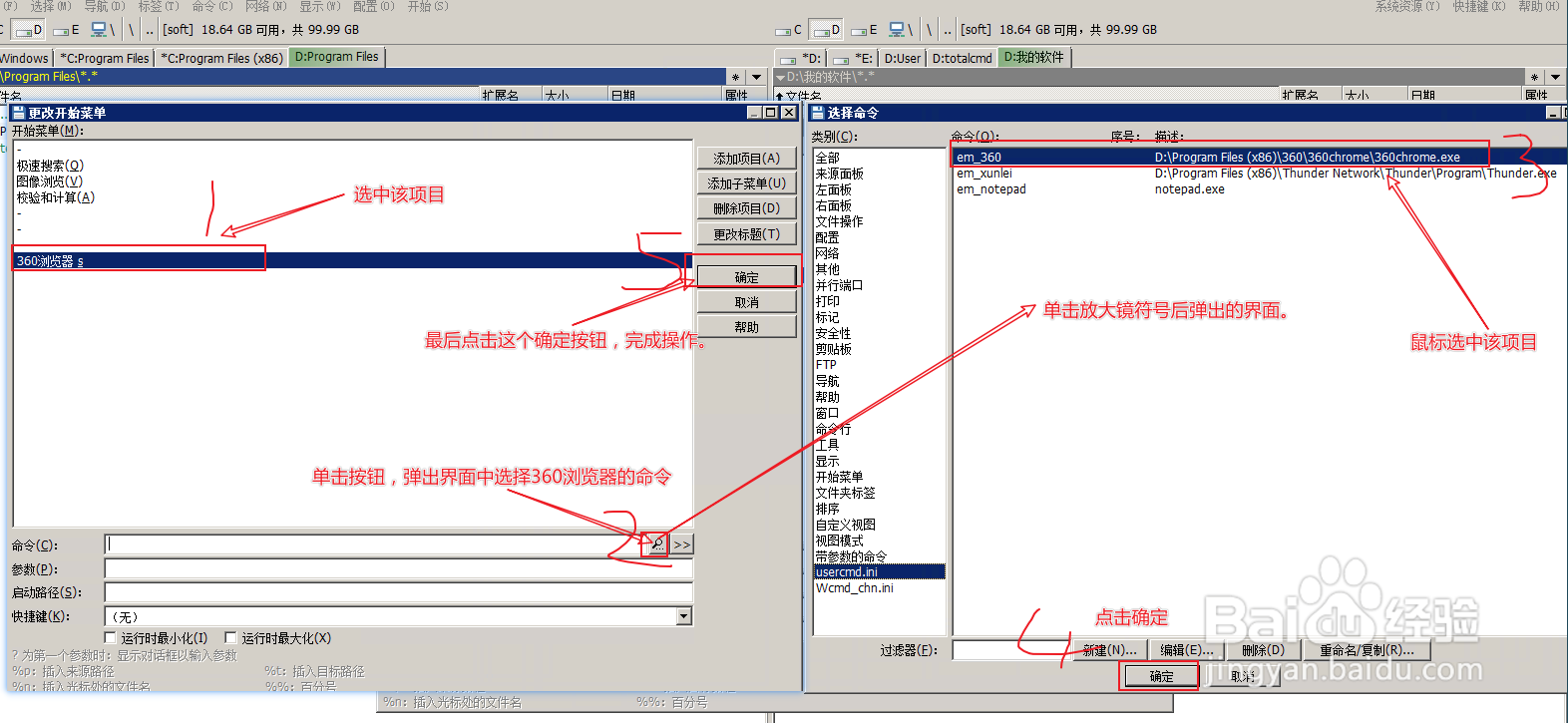Image resolution: width=1568 pixels, height=723 pixels.
Task: Select drive C in right panel drive bar
Action: tap(790, 30)
